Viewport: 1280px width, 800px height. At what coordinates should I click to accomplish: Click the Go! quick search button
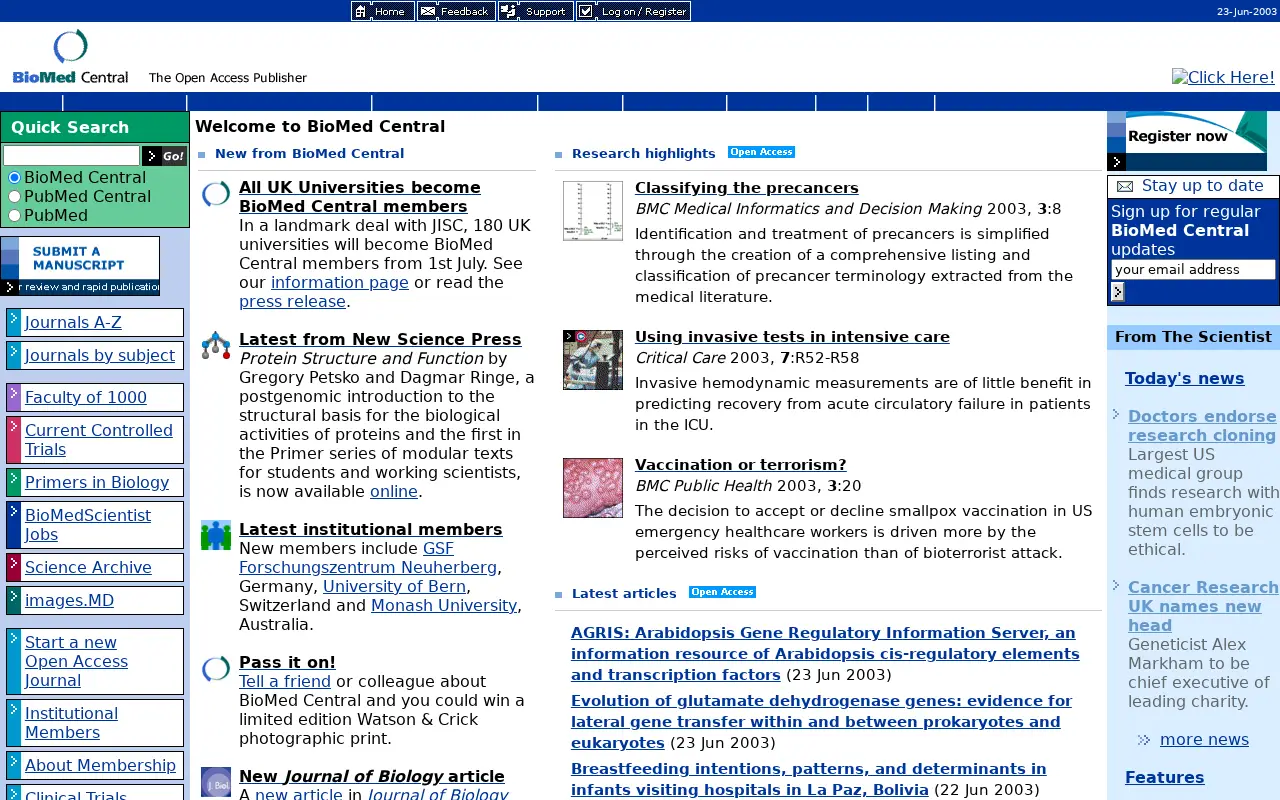165,156
